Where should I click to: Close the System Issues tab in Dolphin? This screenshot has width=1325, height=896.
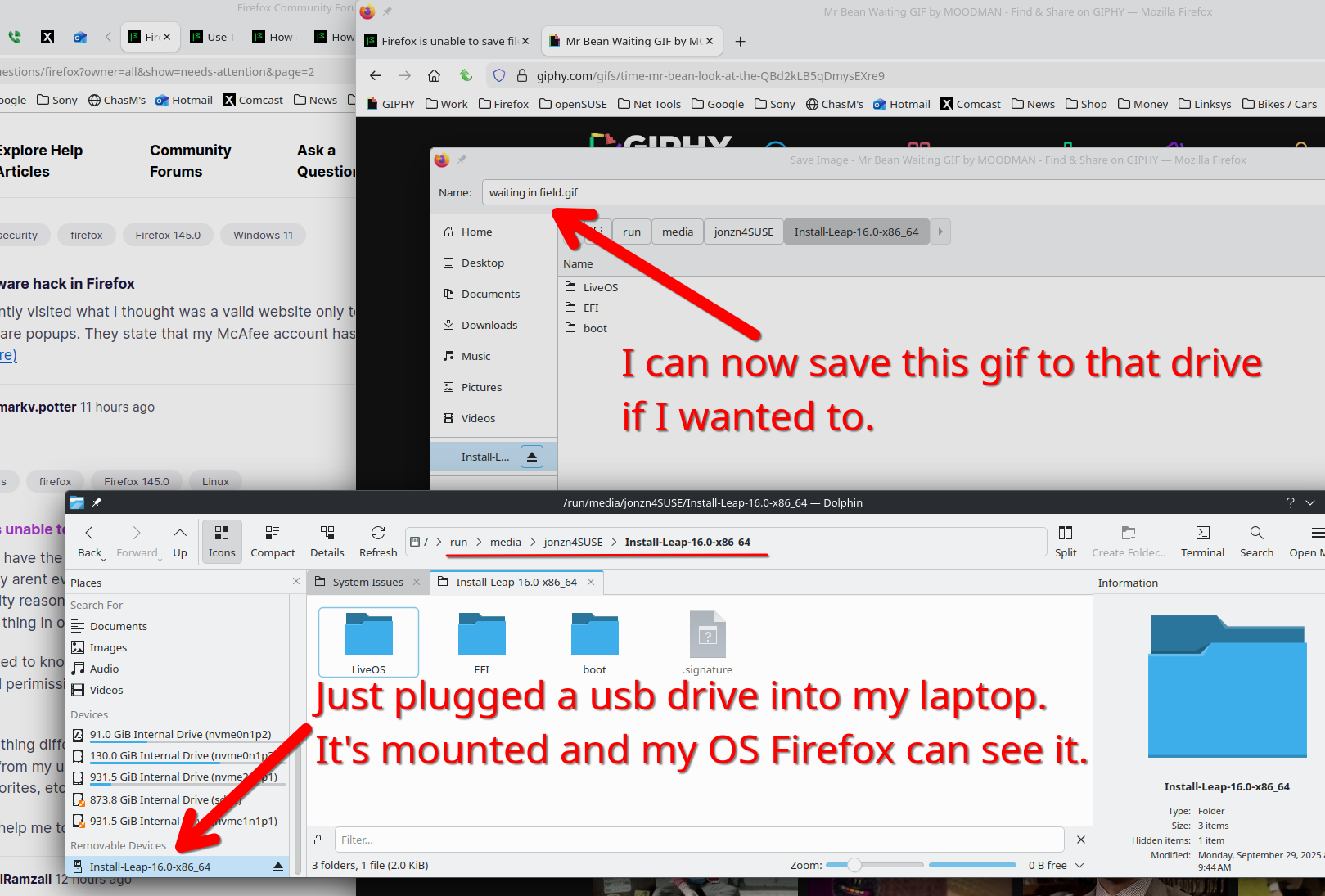(417, 582)
